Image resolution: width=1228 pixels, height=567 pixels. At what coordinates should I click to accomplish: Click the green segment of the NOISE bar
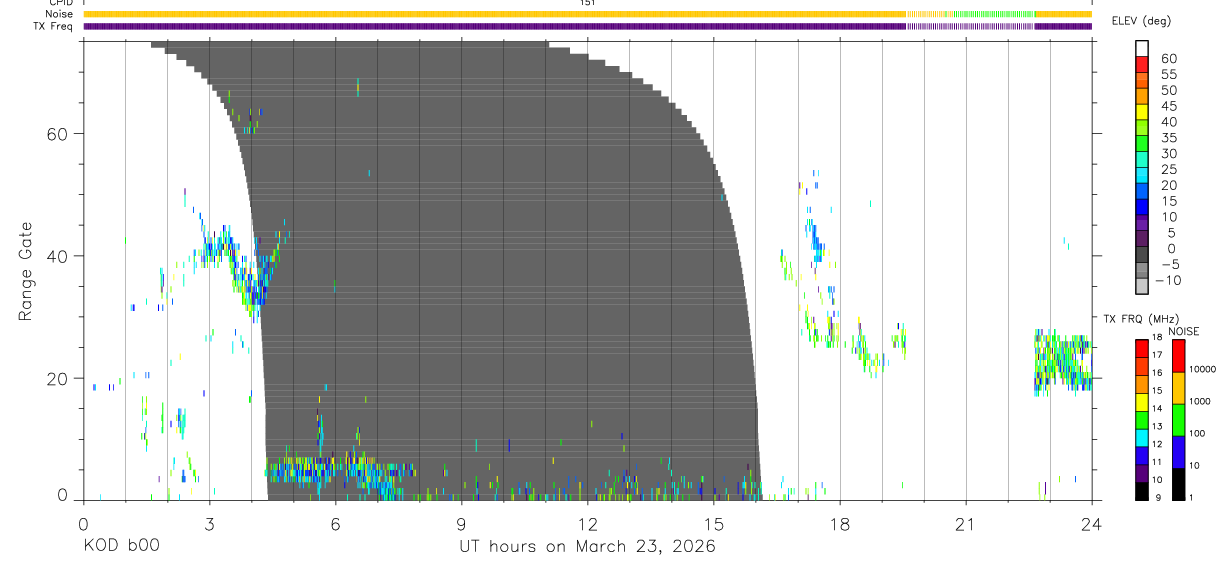pyautogui.click(x=1178, y=419)
